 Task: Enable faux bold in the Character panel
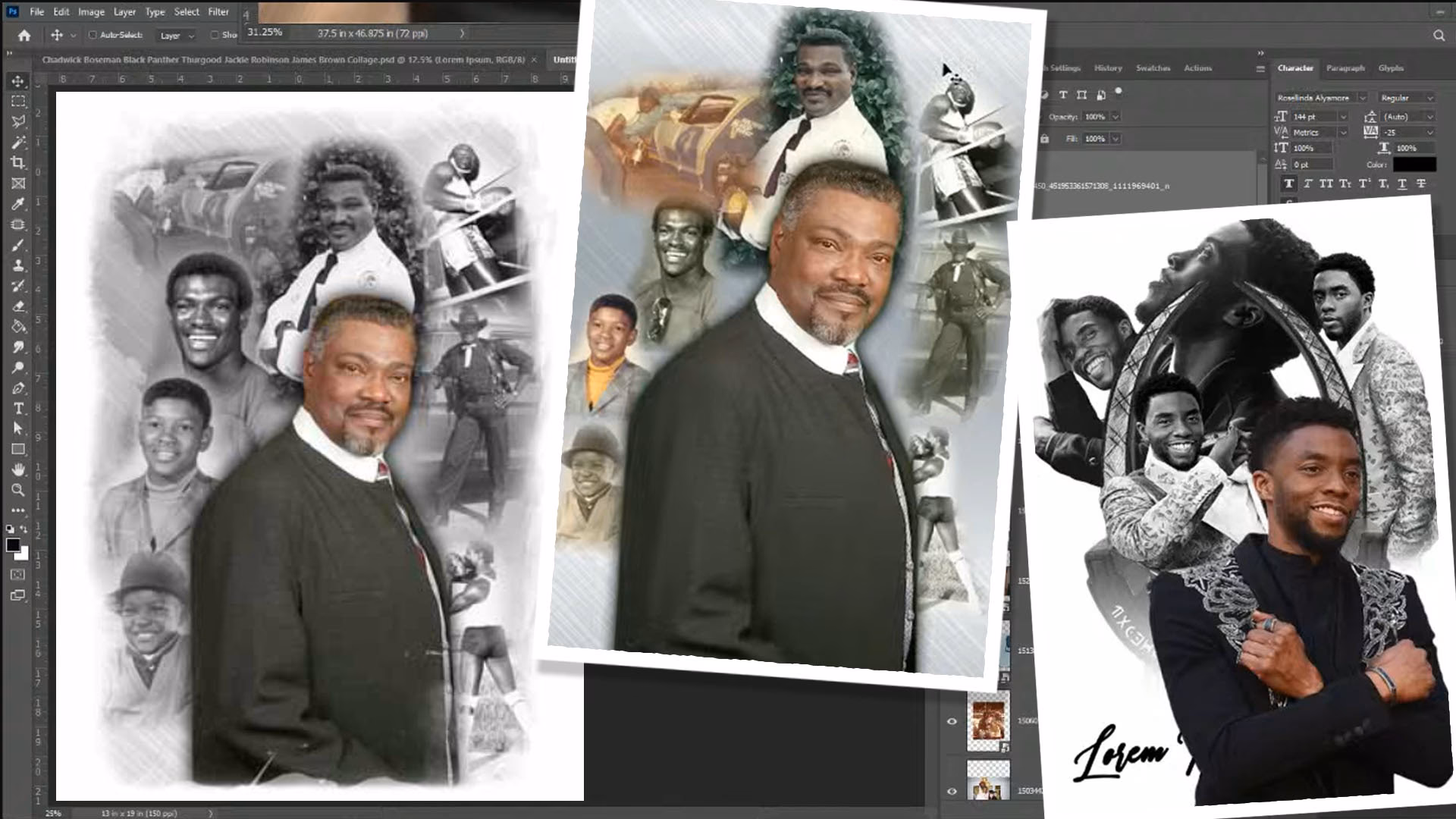(1289, 184)
